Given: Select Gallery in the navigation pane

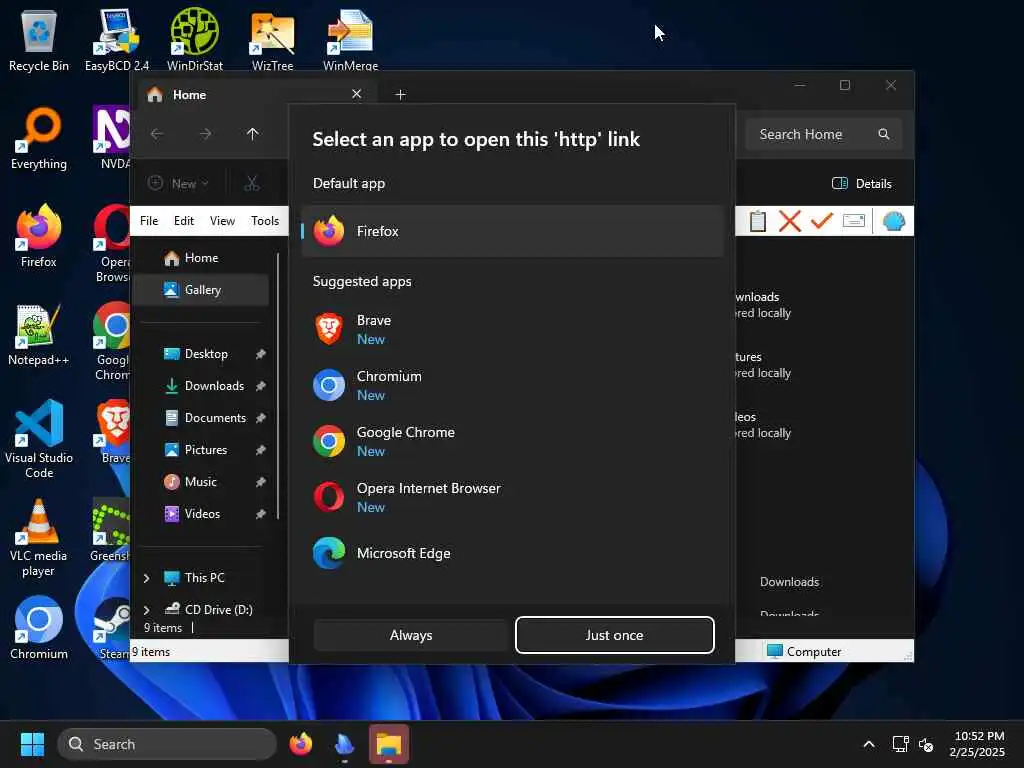Looking at the screenshot, I should pos(201,290).
